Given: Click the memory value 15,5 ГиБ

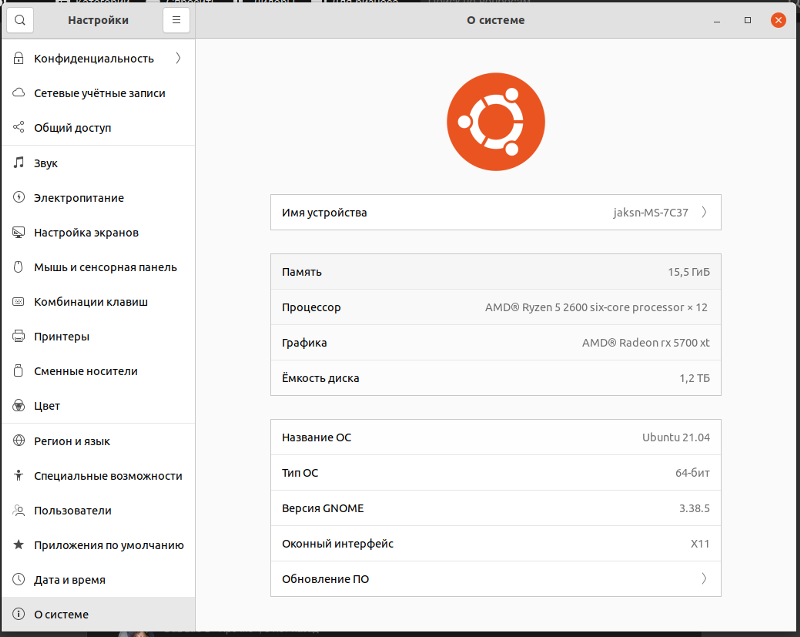Looking at the screenshot, I should pyautogui.click(x=689, y=272).
